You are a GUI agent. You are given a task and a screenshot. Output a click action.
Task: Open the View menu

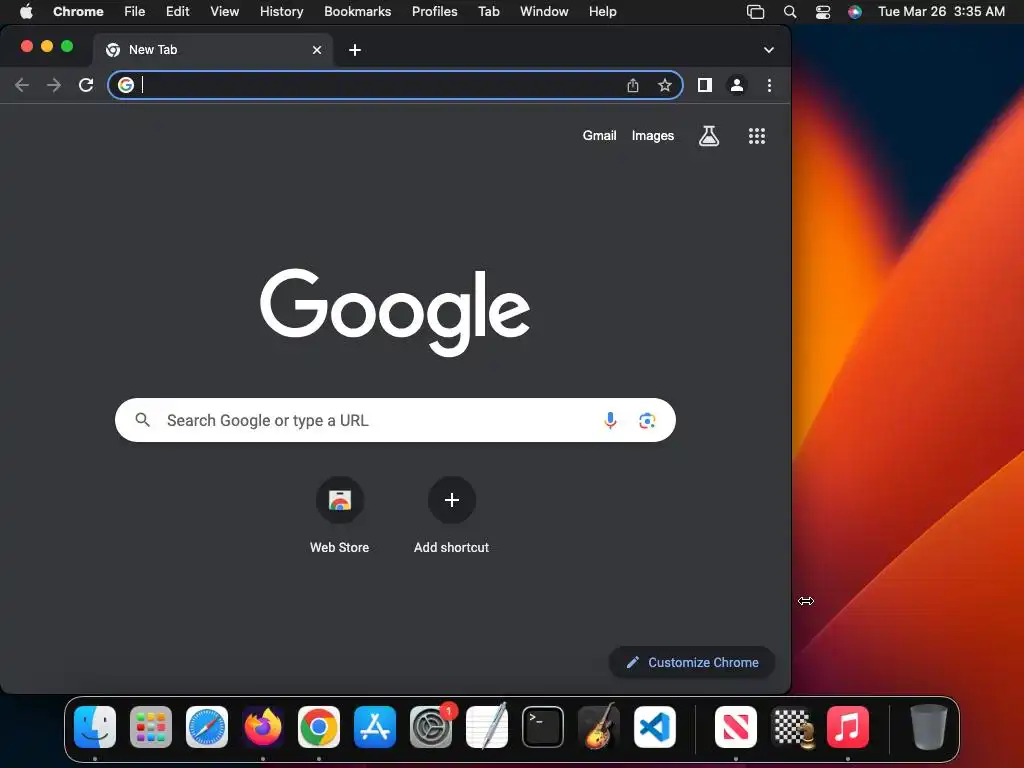coord(224,11)
